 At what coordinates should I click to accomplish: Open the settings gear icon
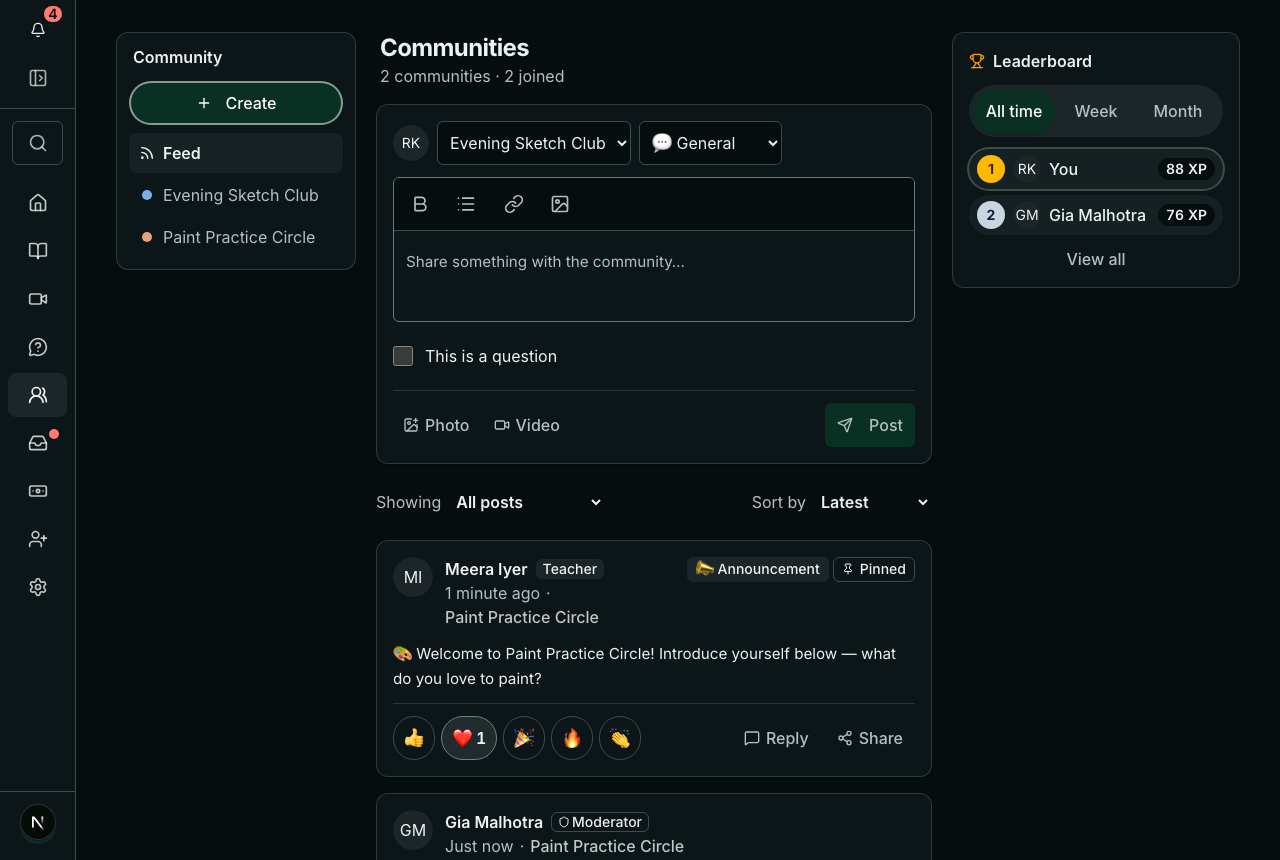tap(38, 587)
